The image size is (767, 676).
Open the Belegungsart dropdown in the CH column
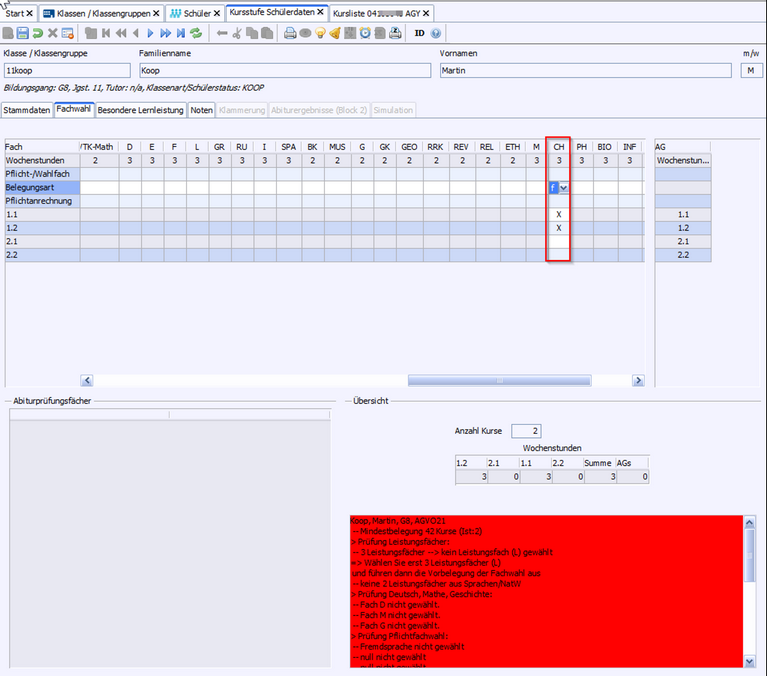pos(565,188)
